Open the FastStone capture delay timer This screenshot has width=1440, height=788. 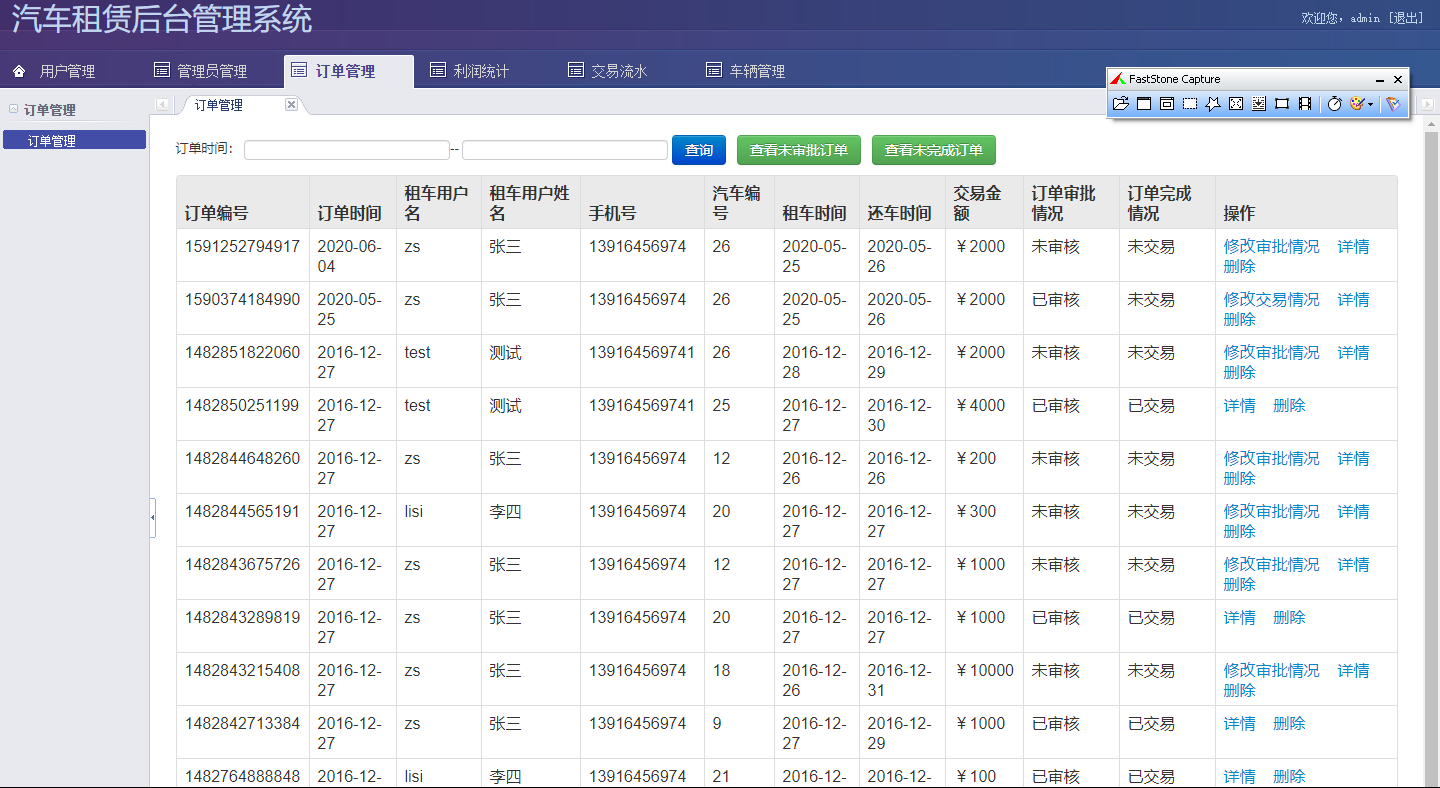(1334, 103)
